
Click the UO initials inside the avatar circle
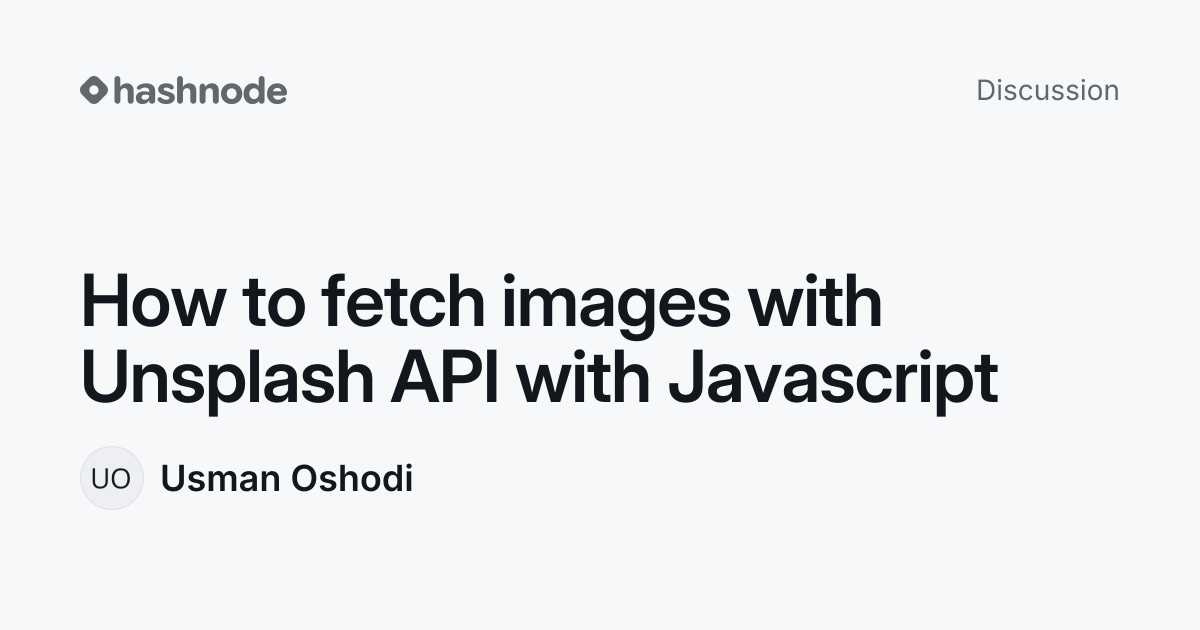point(111,479)
